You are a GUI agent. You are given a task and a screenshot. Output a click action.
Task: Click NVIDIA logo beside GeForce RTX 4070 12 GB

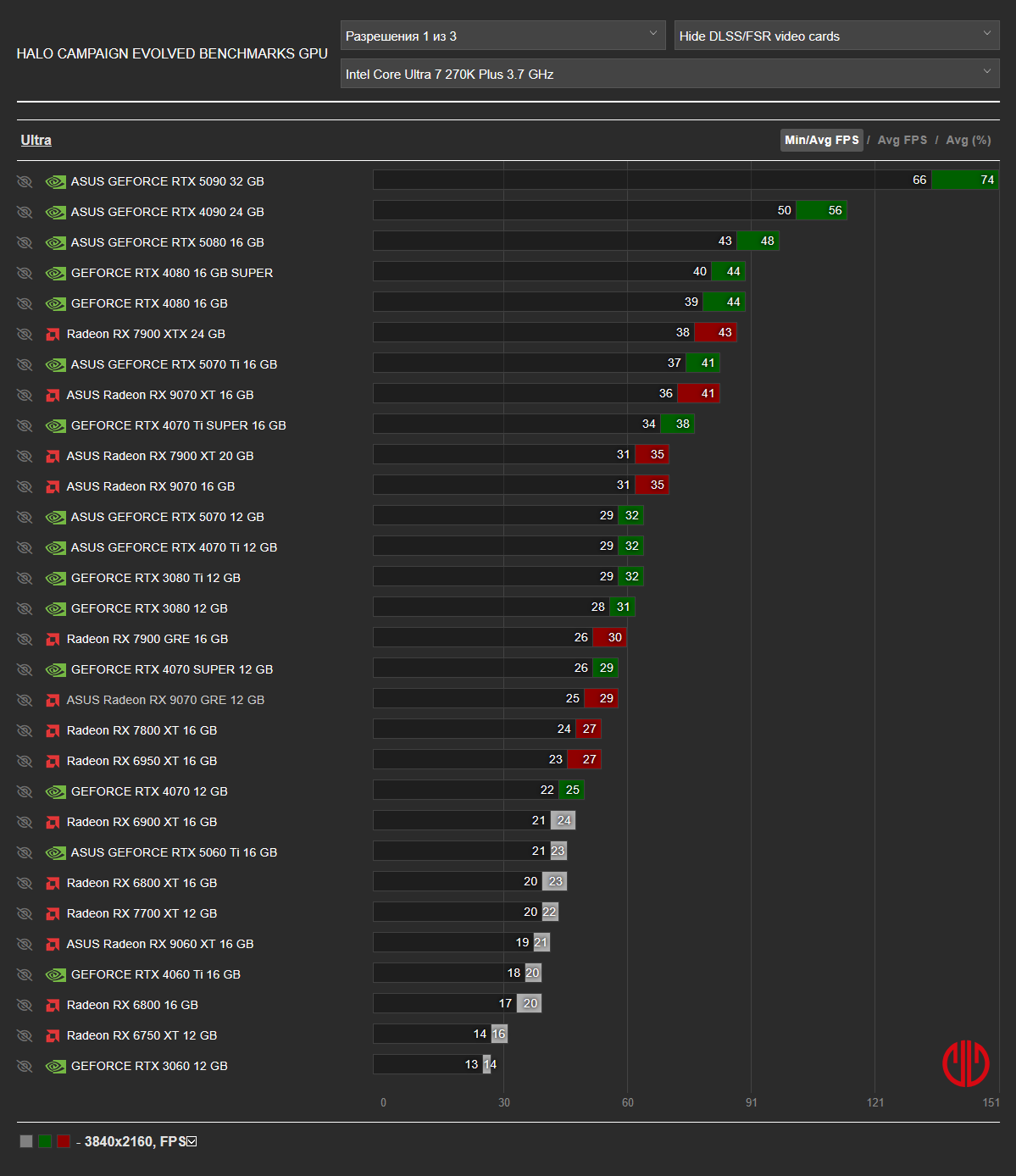point(56,791)
